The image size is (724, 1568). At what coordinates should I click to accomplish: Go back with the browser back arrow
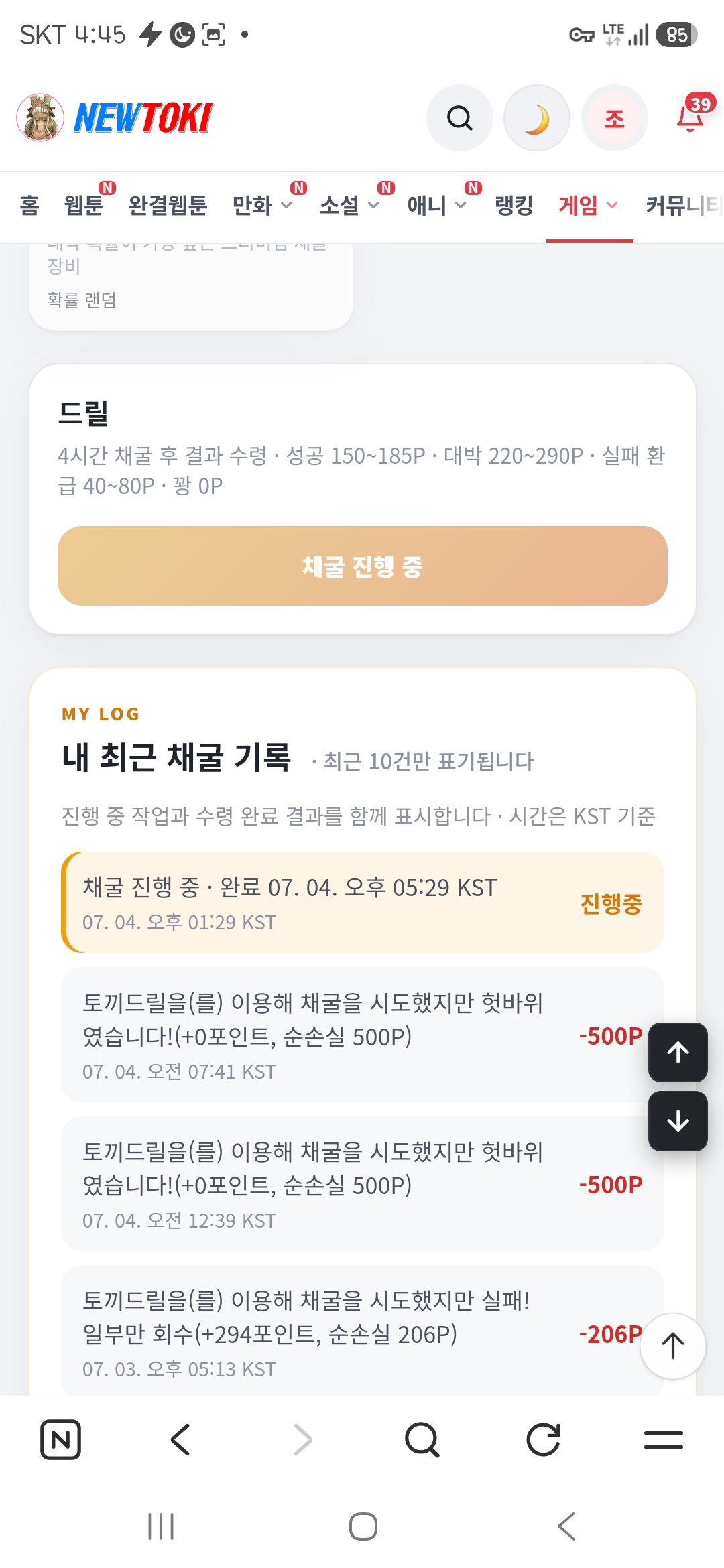(x=181, y=1439)
